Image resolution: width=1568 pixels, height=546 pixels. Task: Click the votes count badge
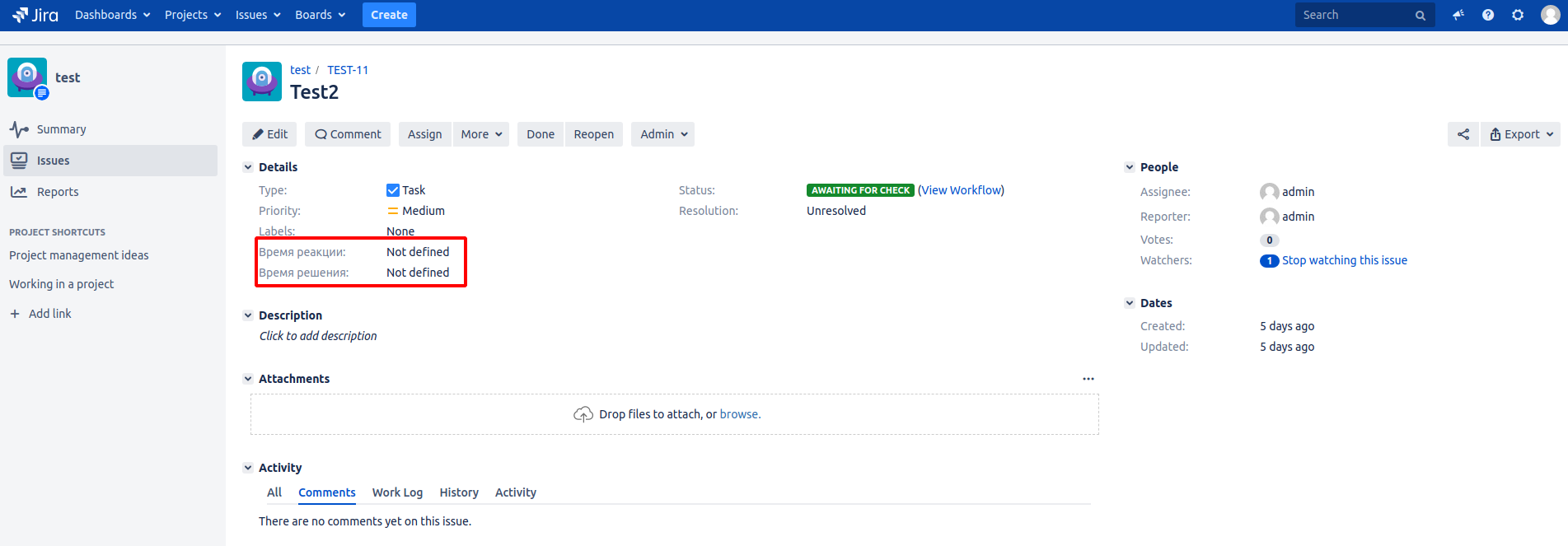(1270, 240)
